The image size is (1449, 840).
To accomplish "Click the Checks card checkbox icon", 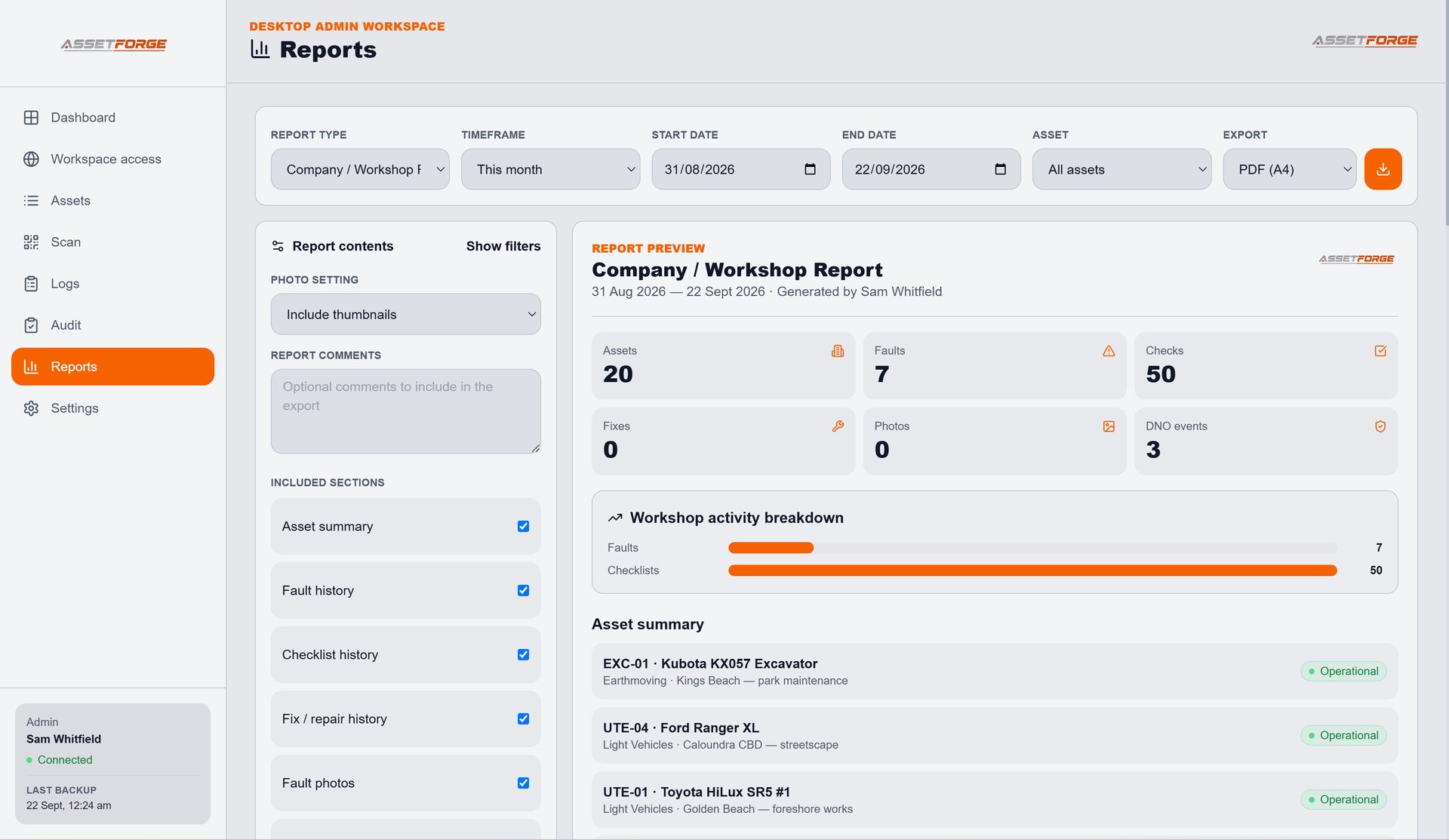I will point(1380,351).
